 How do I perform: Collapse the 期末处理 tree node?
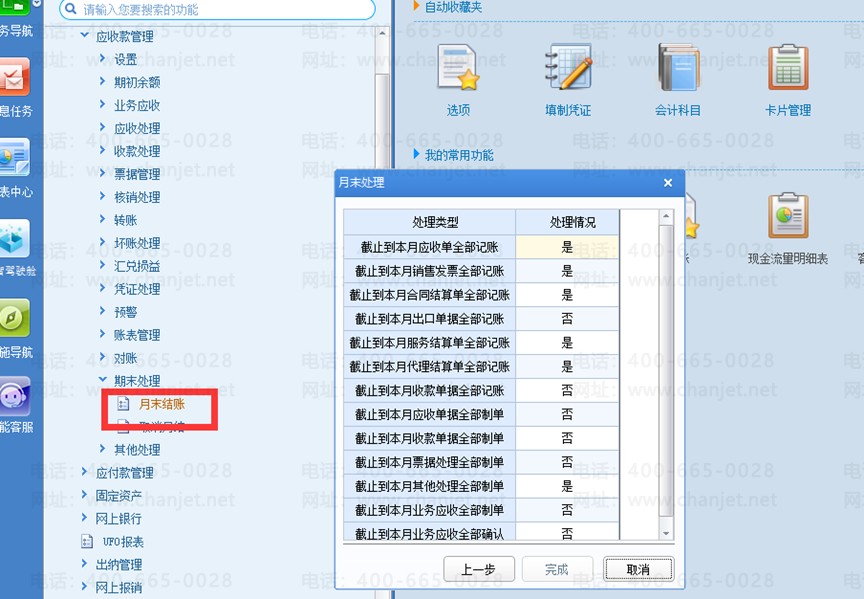click(102, 380)
